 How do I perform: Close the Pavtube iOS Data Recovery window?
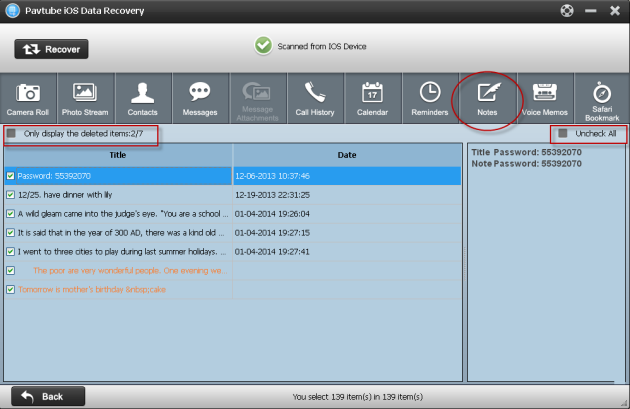[x=615, y=11]
